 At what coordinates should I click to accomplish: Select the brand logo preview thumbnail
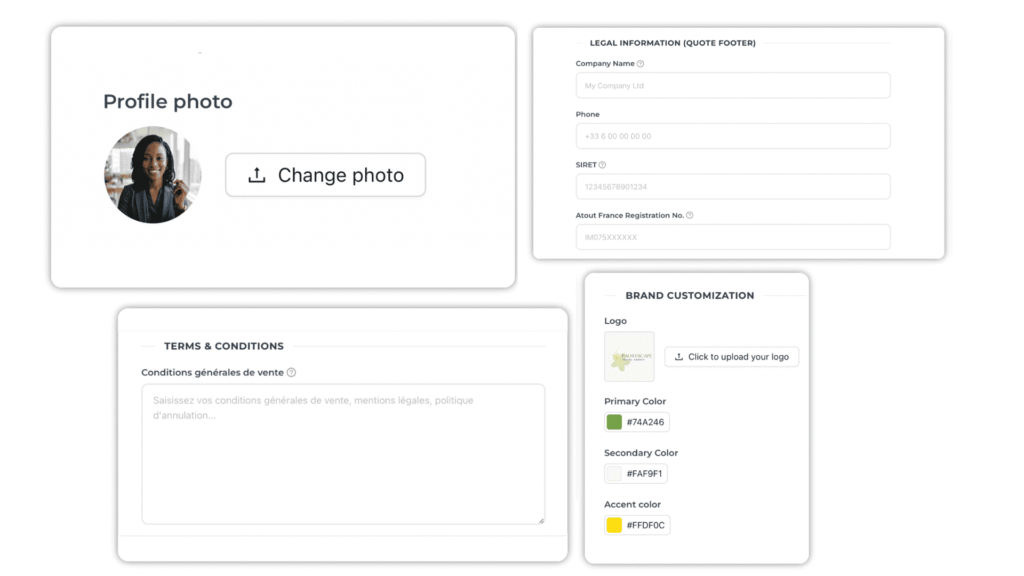tap(629, 357)
